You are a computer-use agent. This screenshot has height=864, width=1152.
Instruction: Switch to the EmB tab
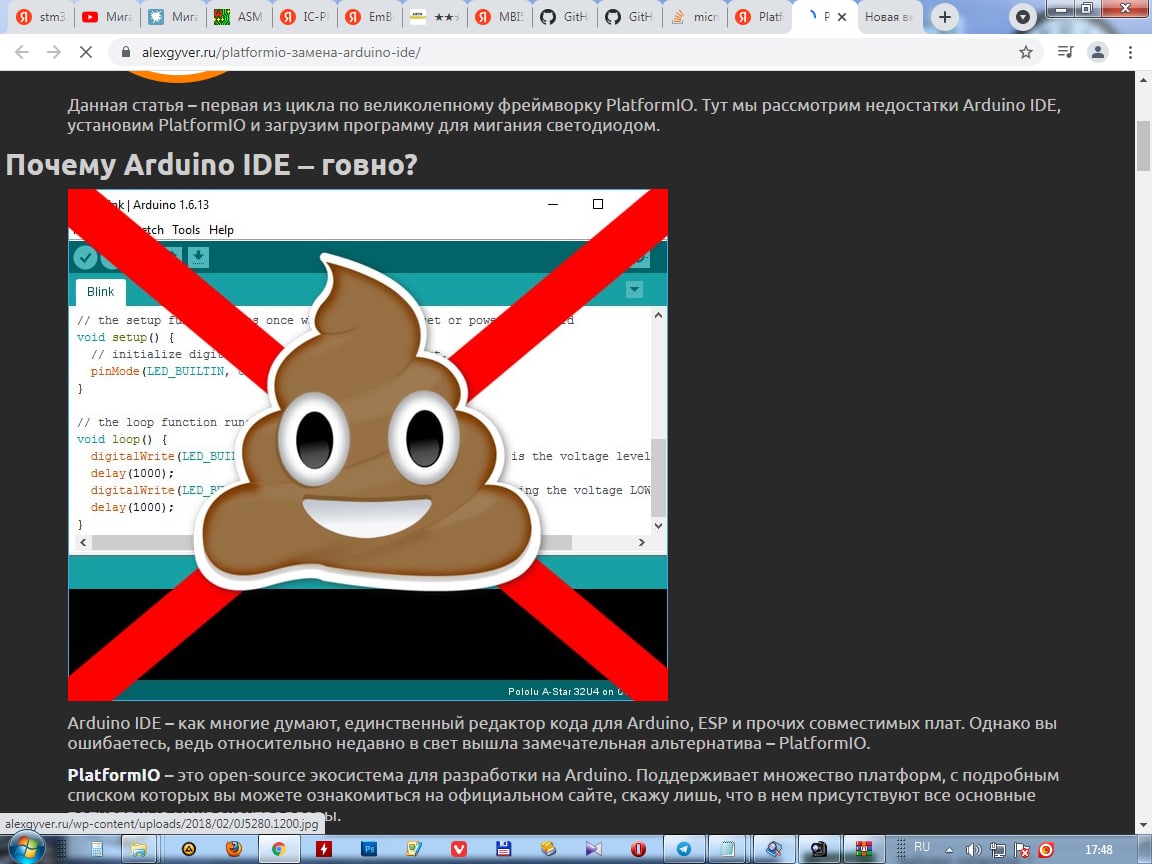(370, 17)
